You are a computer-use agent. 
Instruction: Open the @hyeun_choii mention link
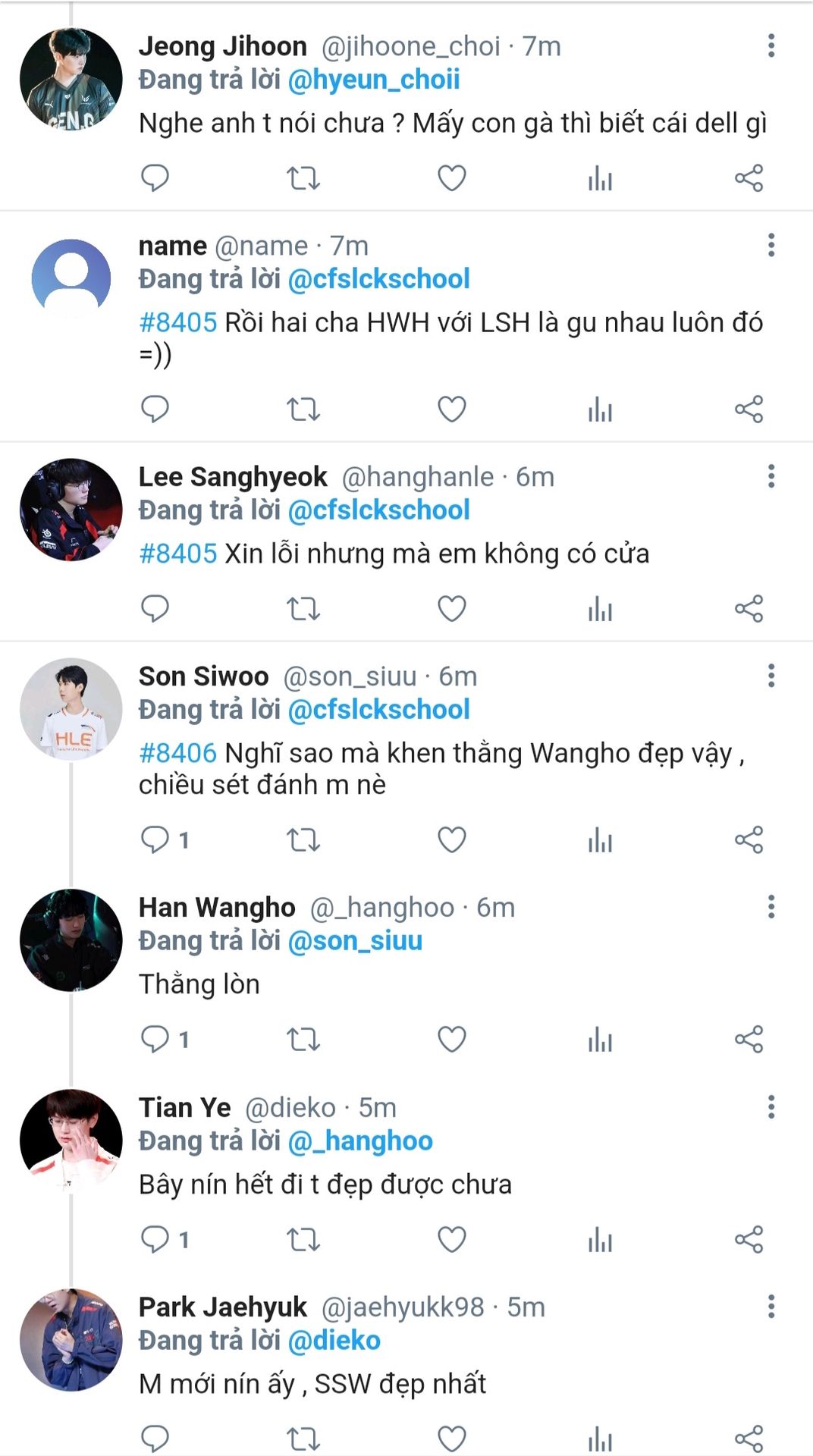coord(374,80)
